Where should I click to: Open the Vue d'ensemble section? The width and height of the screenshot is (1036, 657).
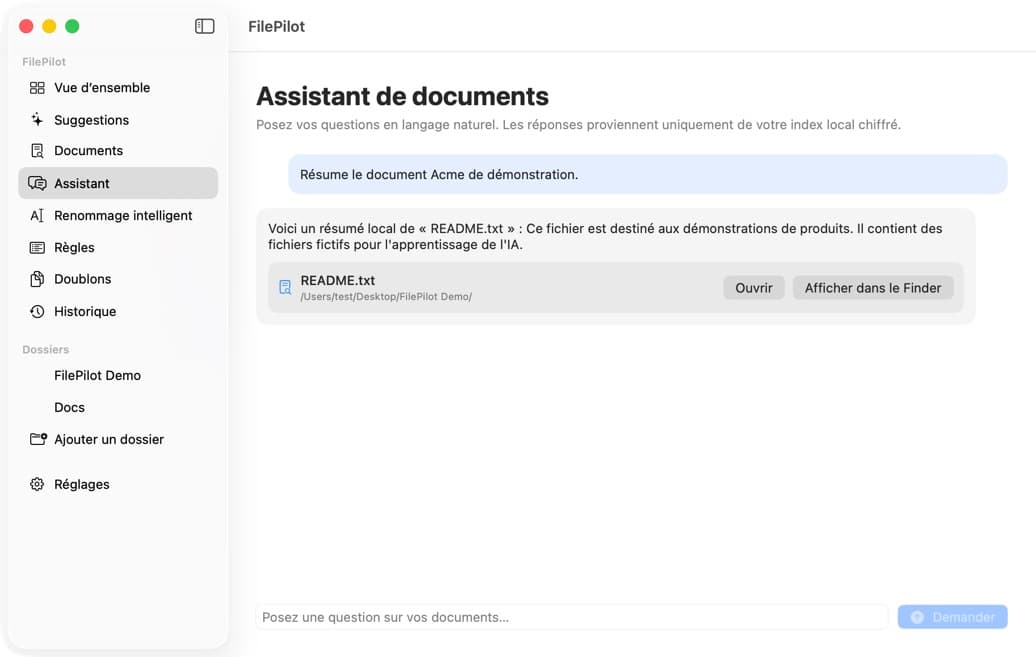click(118, 88)
